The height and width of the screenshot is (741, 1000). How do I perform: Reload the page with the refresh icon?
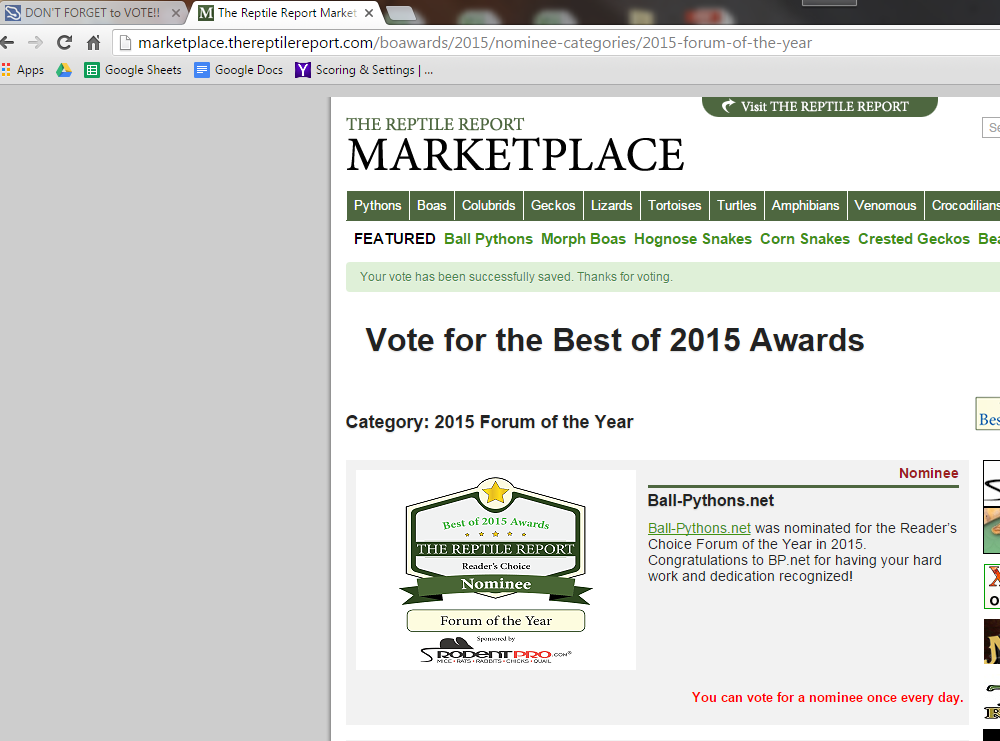(64, 43)
